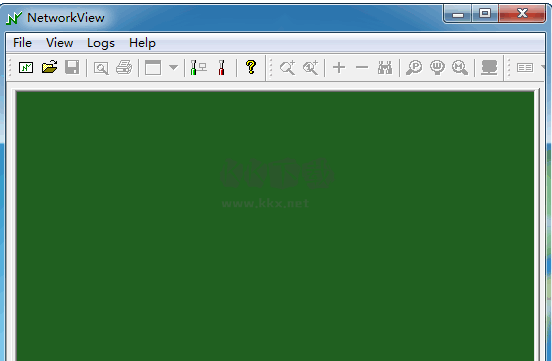
Task: Click the magnifier with letter M
Action: (460, 67)
